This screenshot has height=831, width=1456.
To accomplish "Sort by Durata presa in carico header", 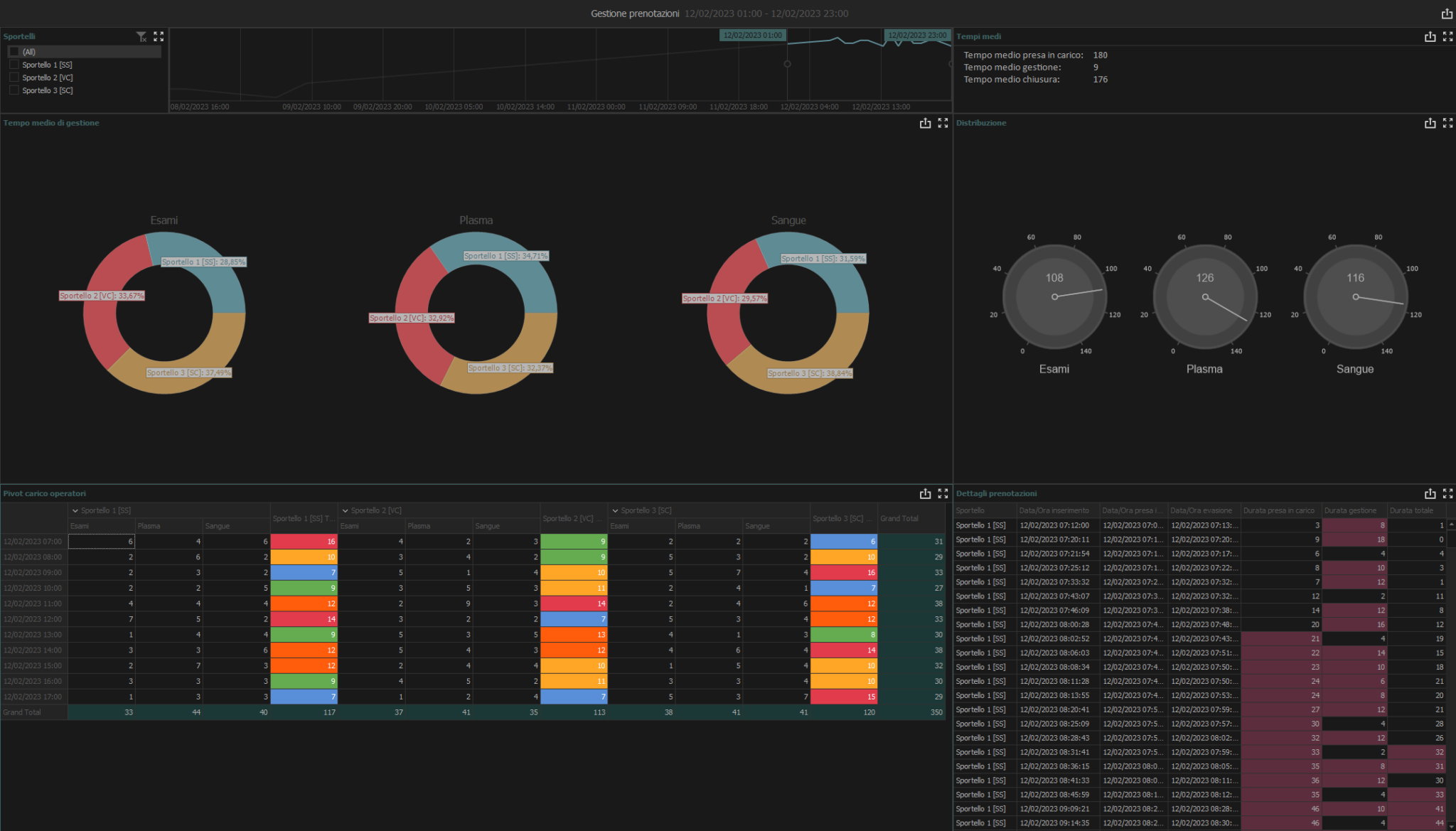I will tap(1280, 510).
